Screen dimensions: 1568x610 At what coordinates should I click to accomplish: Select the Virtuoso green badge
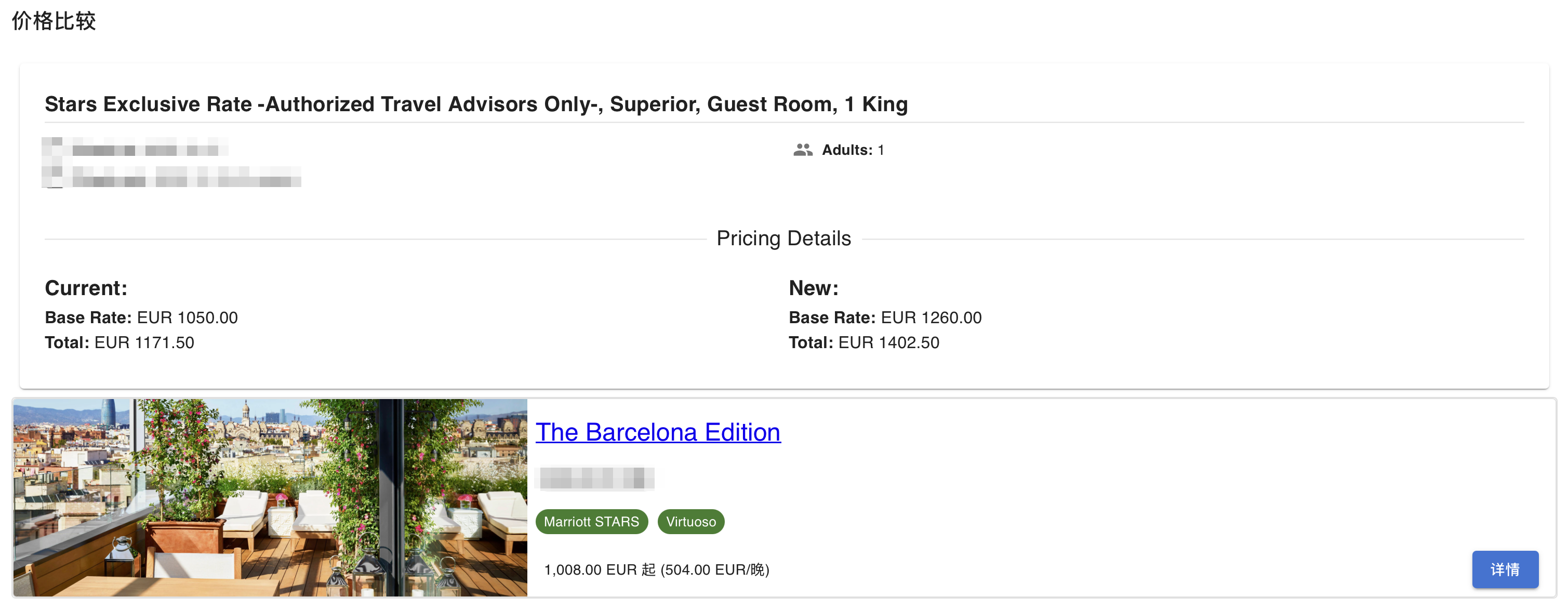[690, 522]
